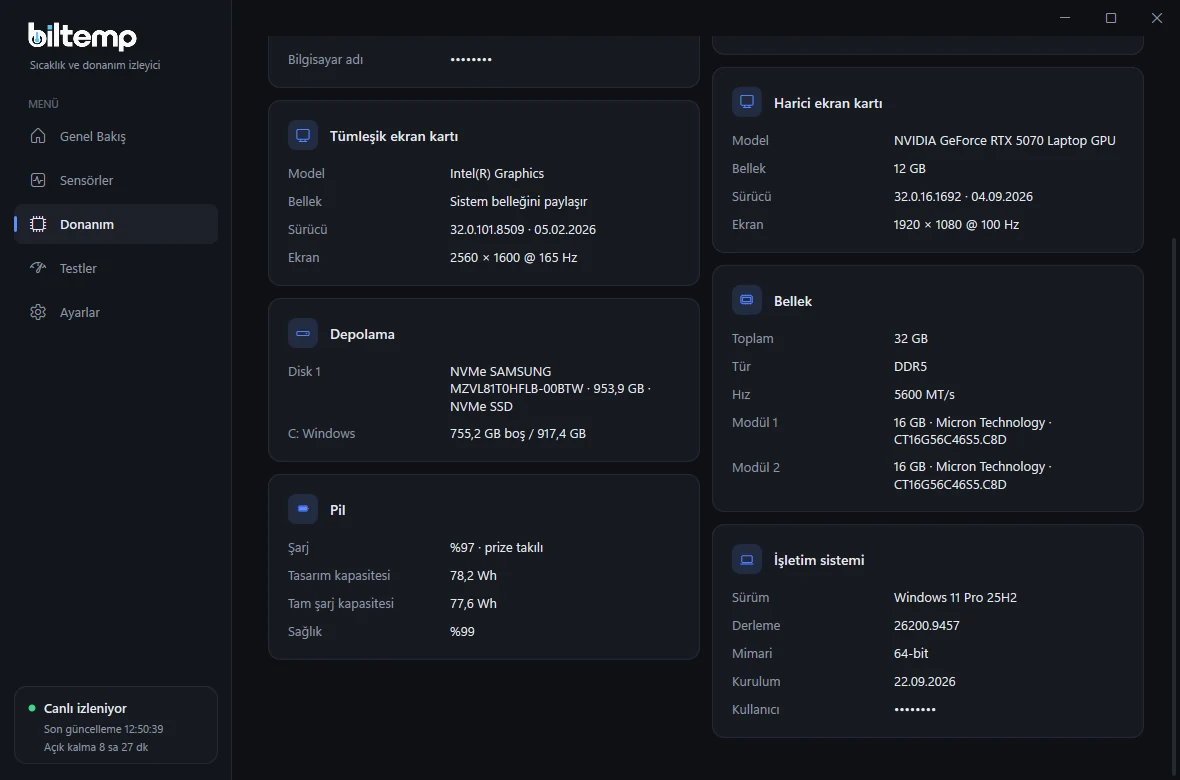This screenshot has width=1180, height=780.
Task: Select the Donanım menu item
Action: (116, 224)
